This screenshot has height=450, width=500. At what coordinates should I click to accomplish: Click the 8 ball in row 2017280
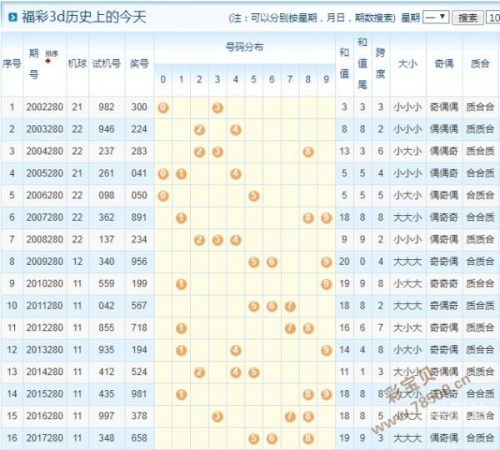click(x=308, y=439)
